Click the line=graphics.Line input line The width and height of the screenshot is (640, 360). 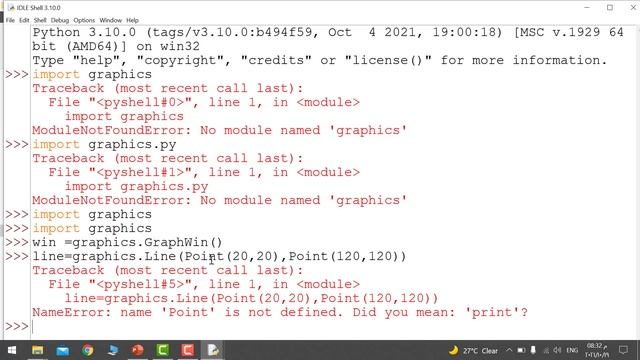pyautogui.click(x=219, y=256)
